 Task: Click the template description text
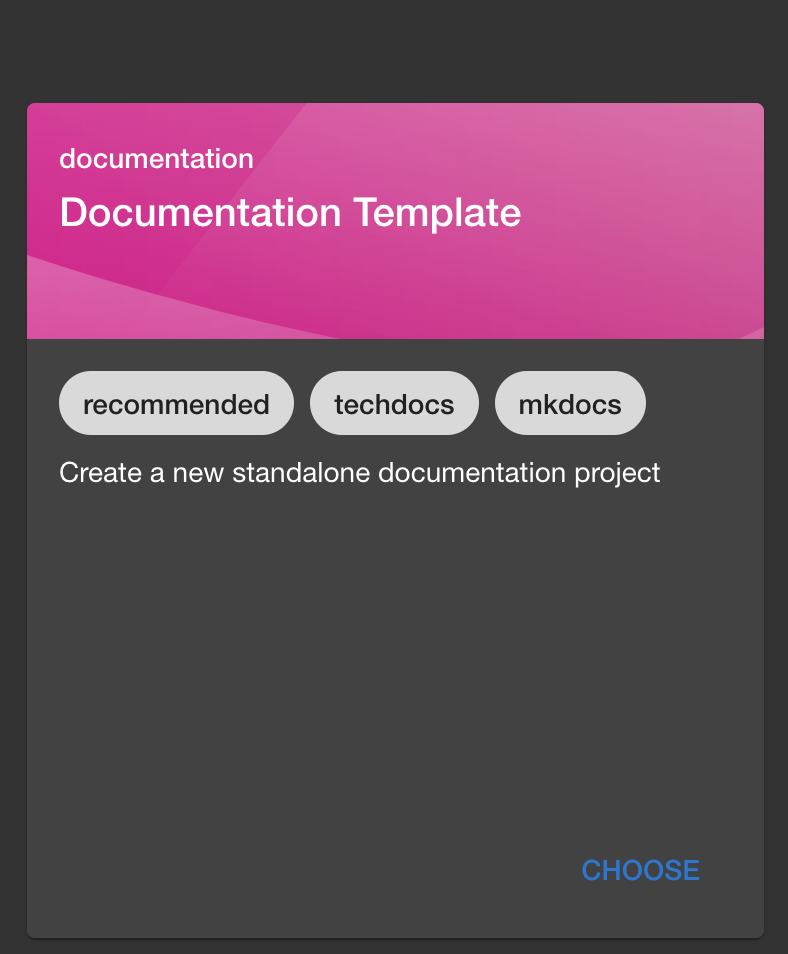tap(359, 472)
